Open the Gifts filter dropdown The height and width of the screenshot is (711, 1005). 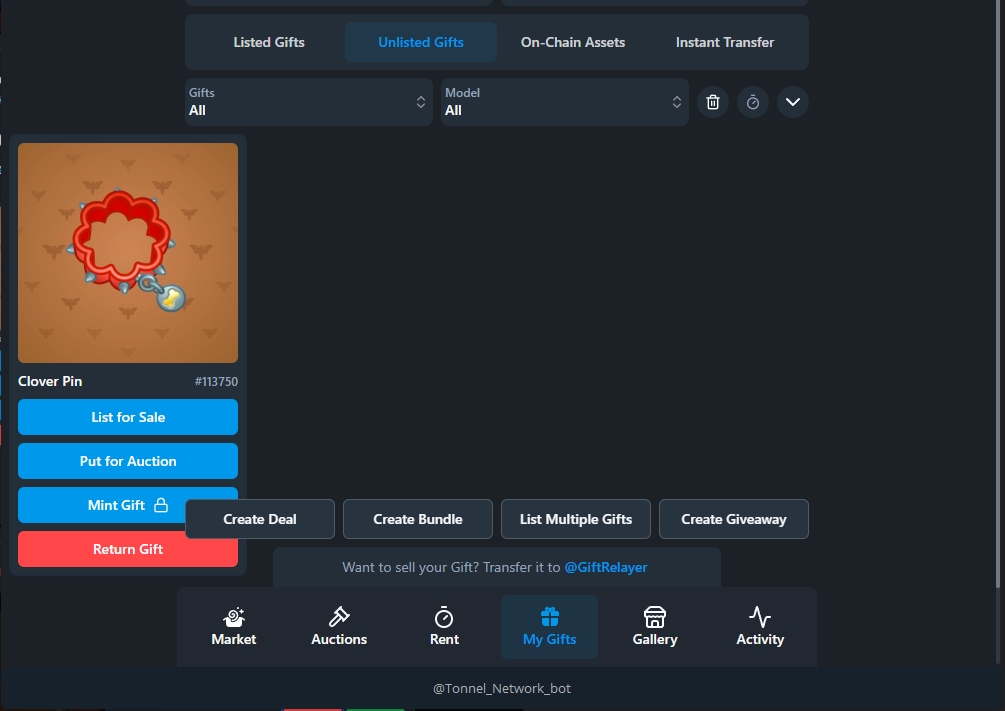(x=308, y=102)
